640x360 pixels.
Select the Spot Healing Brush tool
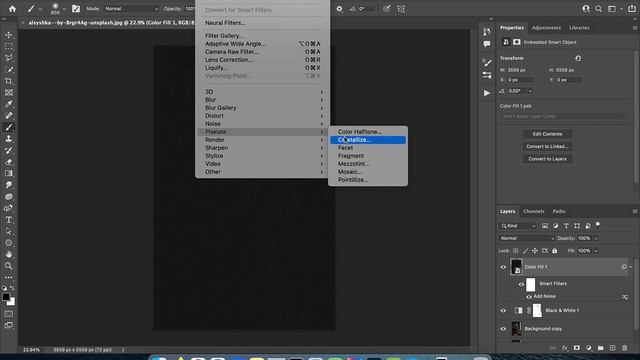point(9,116)
